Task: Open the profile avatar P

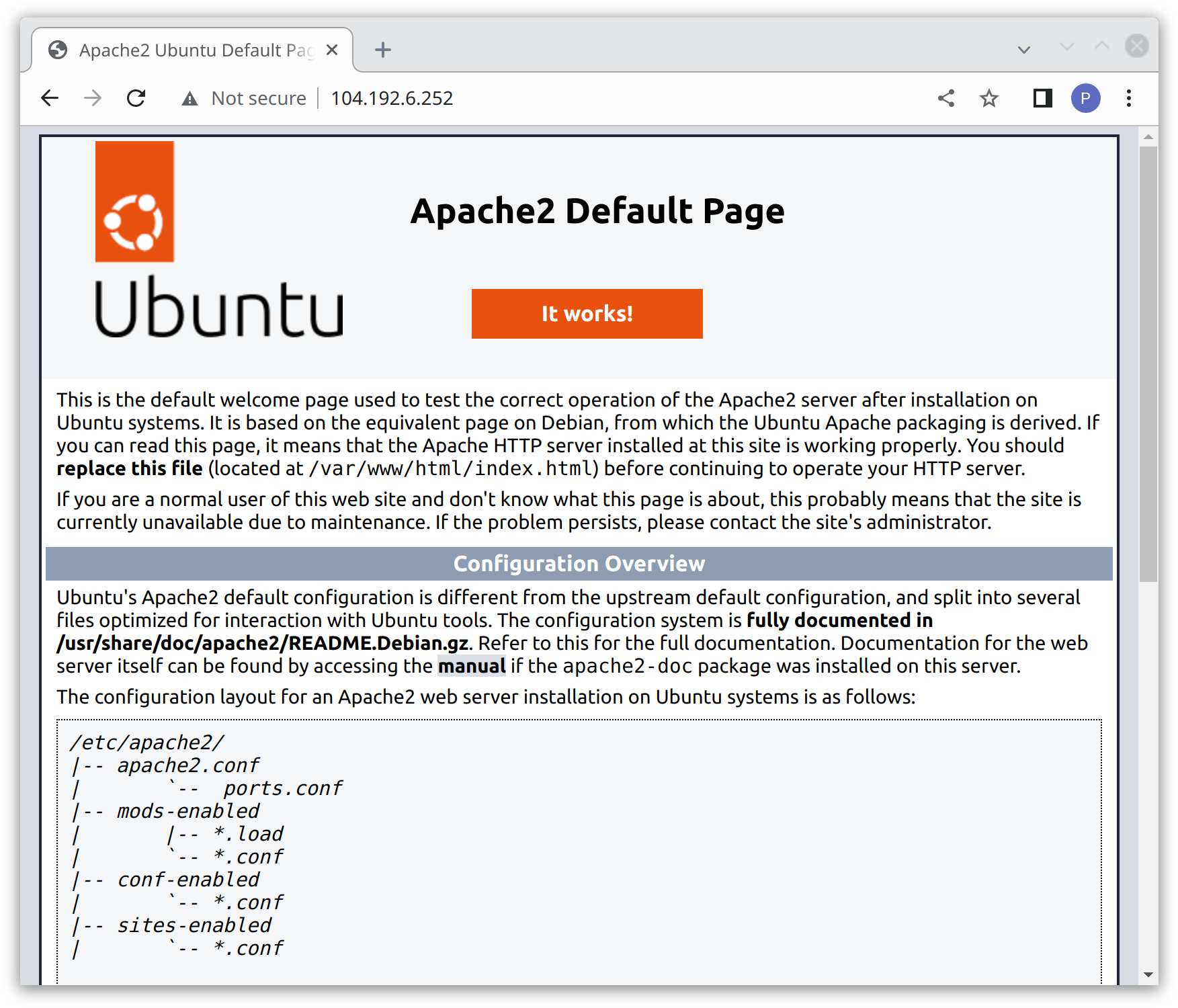Action: pyautogui.click(x=1085, y=98)
